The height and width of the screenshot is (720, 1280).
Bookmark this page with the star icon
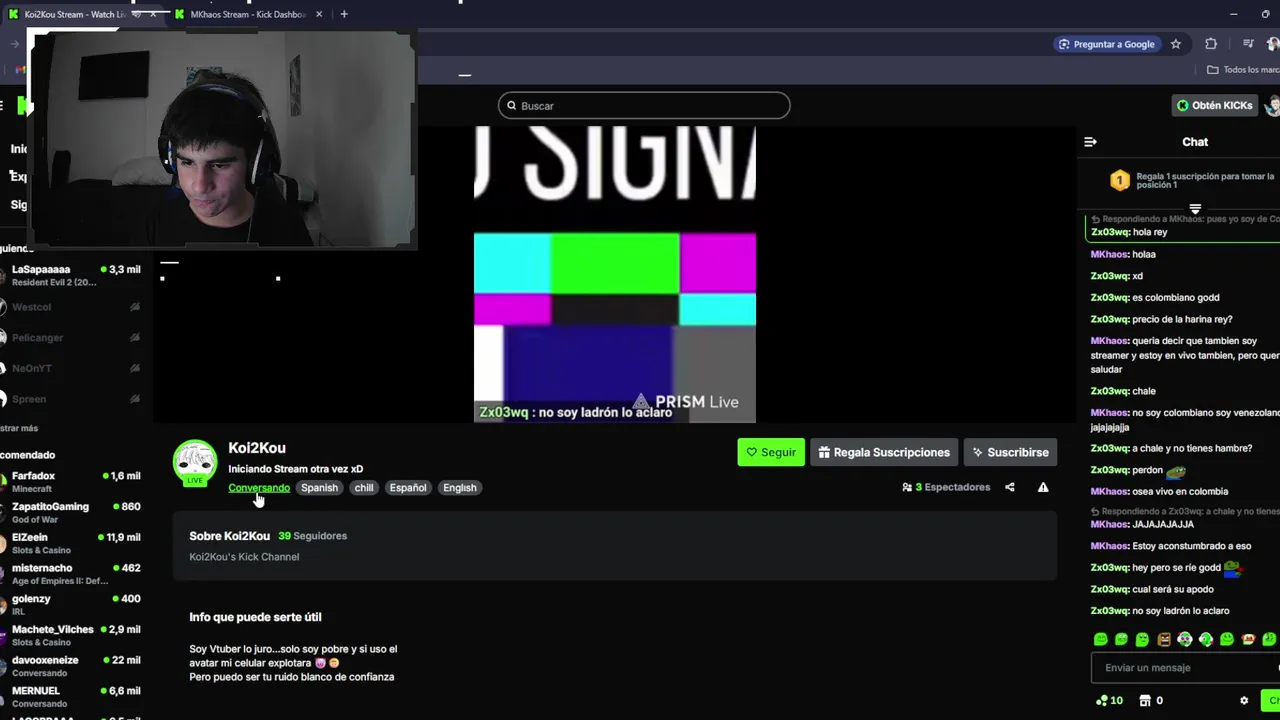click(x=1176, y=44)
